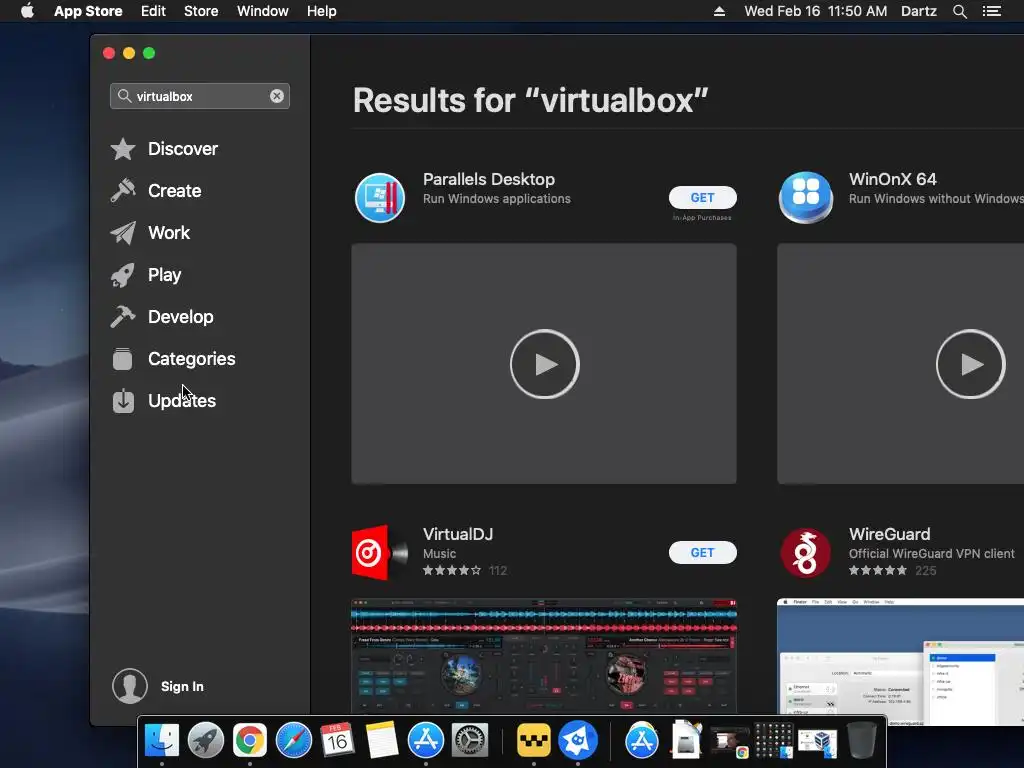Click the date and time display
The width and height of the screenshot is (1024, 768).
816,11
